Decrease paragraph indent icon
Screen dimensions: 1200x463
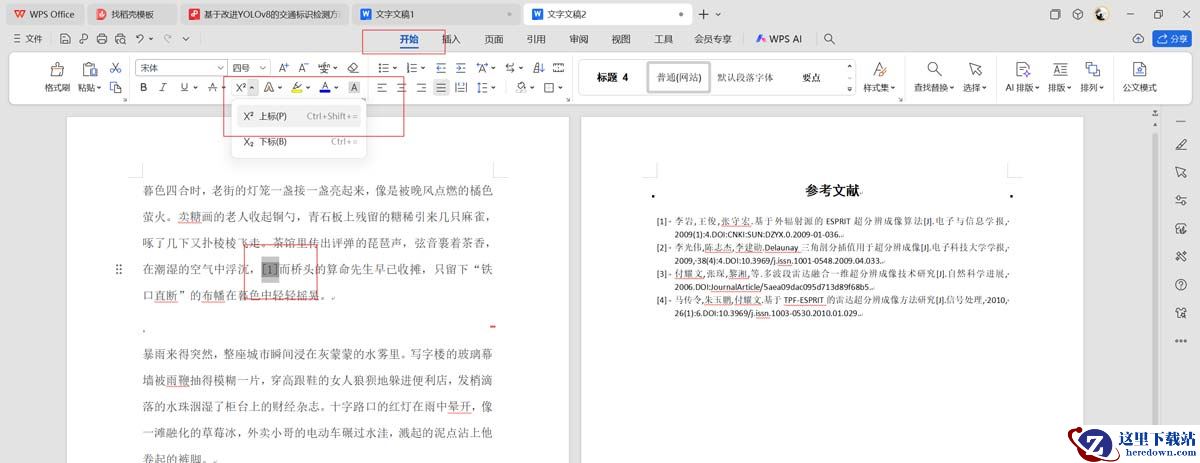coord(439,67)
